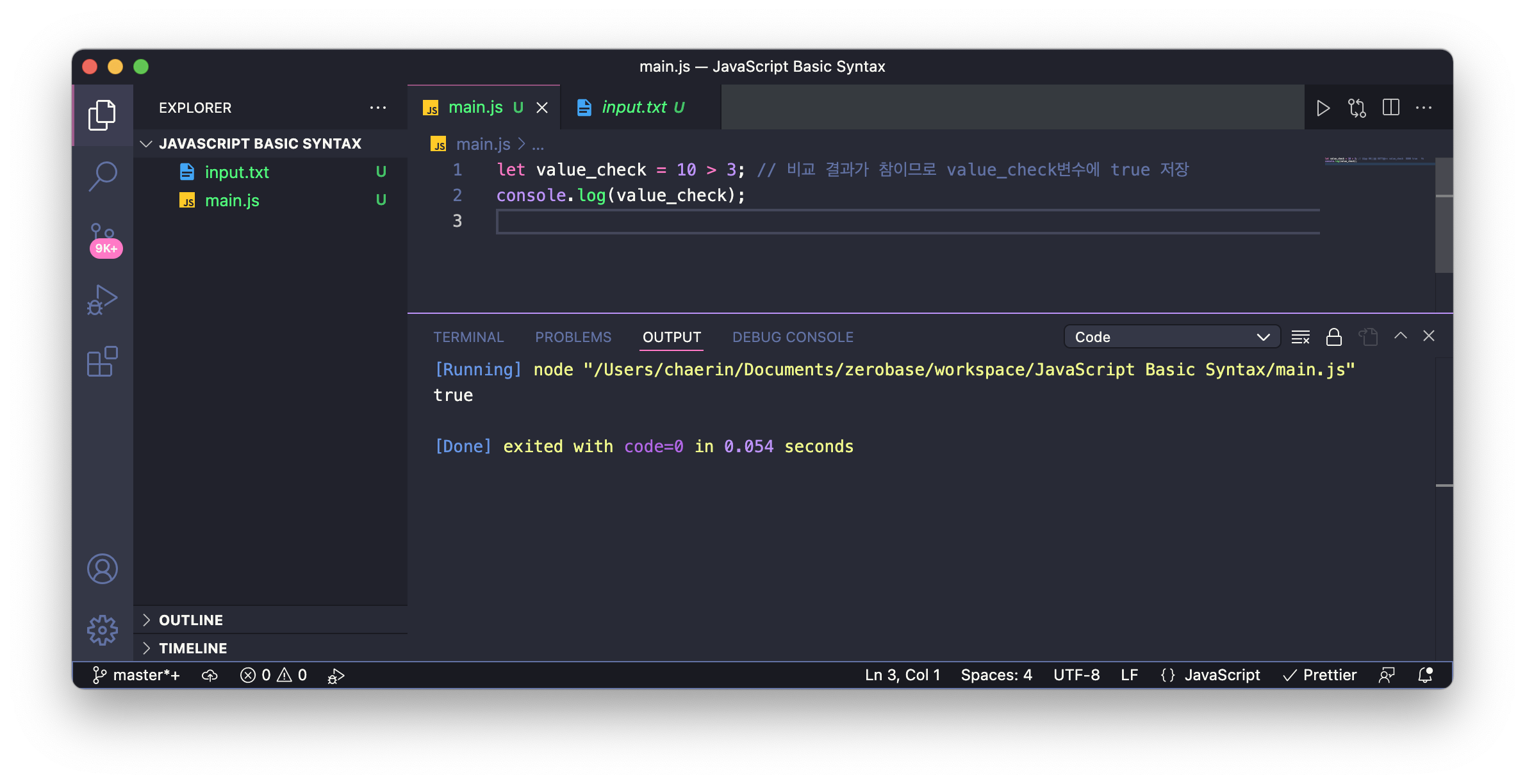Expand the OUTLINE section
This screenshot has width=1525, height=784.
[191, 620]
